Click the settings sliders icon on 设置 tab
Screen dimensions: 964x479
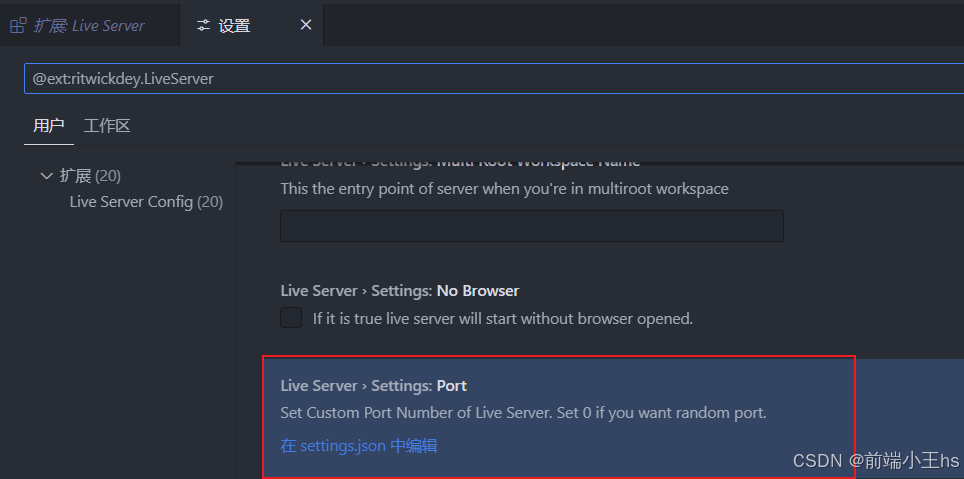203,26
